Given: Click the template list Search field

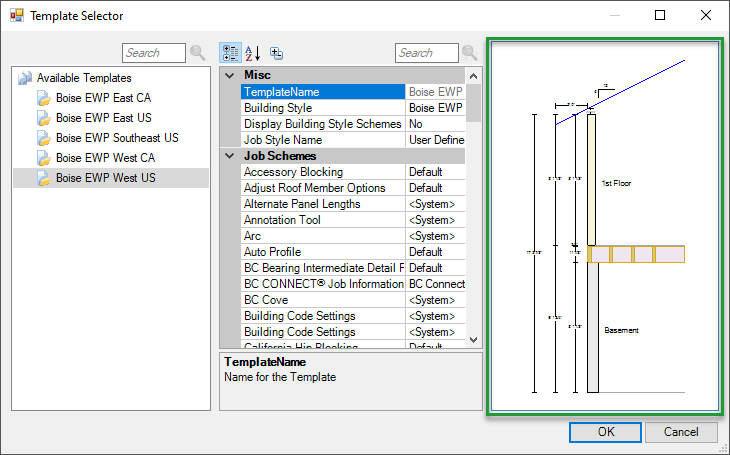Looking at the screenshot, I should [154, 53].
